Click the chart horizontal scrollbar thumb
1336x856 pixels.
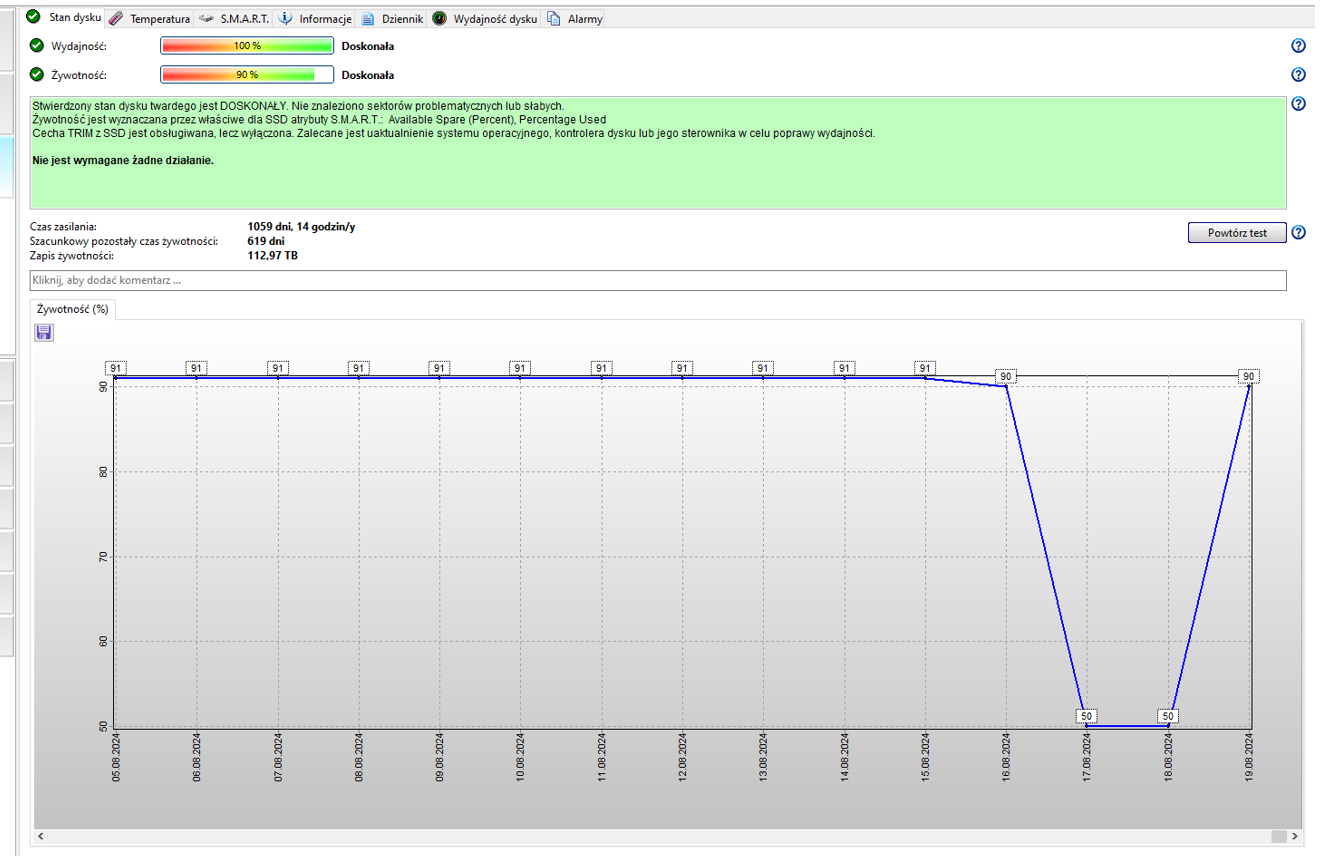tap(1278, 836)
